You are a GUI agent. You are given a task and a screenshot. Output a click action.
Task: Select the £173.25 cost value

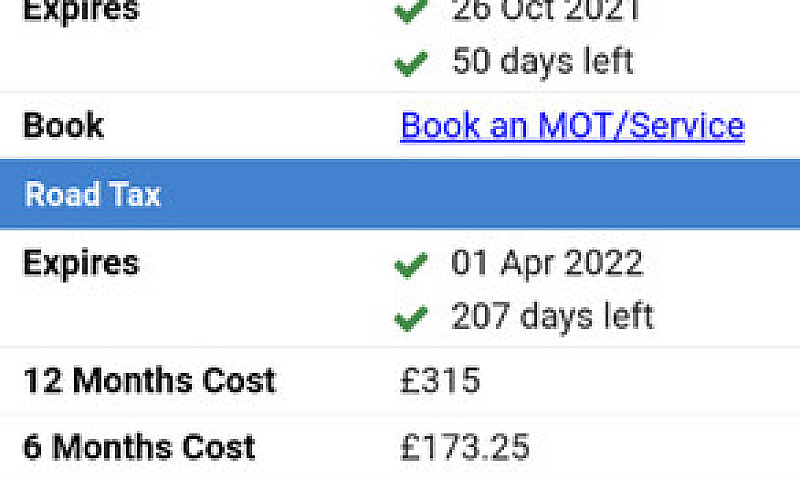click(x=465, y=447)
